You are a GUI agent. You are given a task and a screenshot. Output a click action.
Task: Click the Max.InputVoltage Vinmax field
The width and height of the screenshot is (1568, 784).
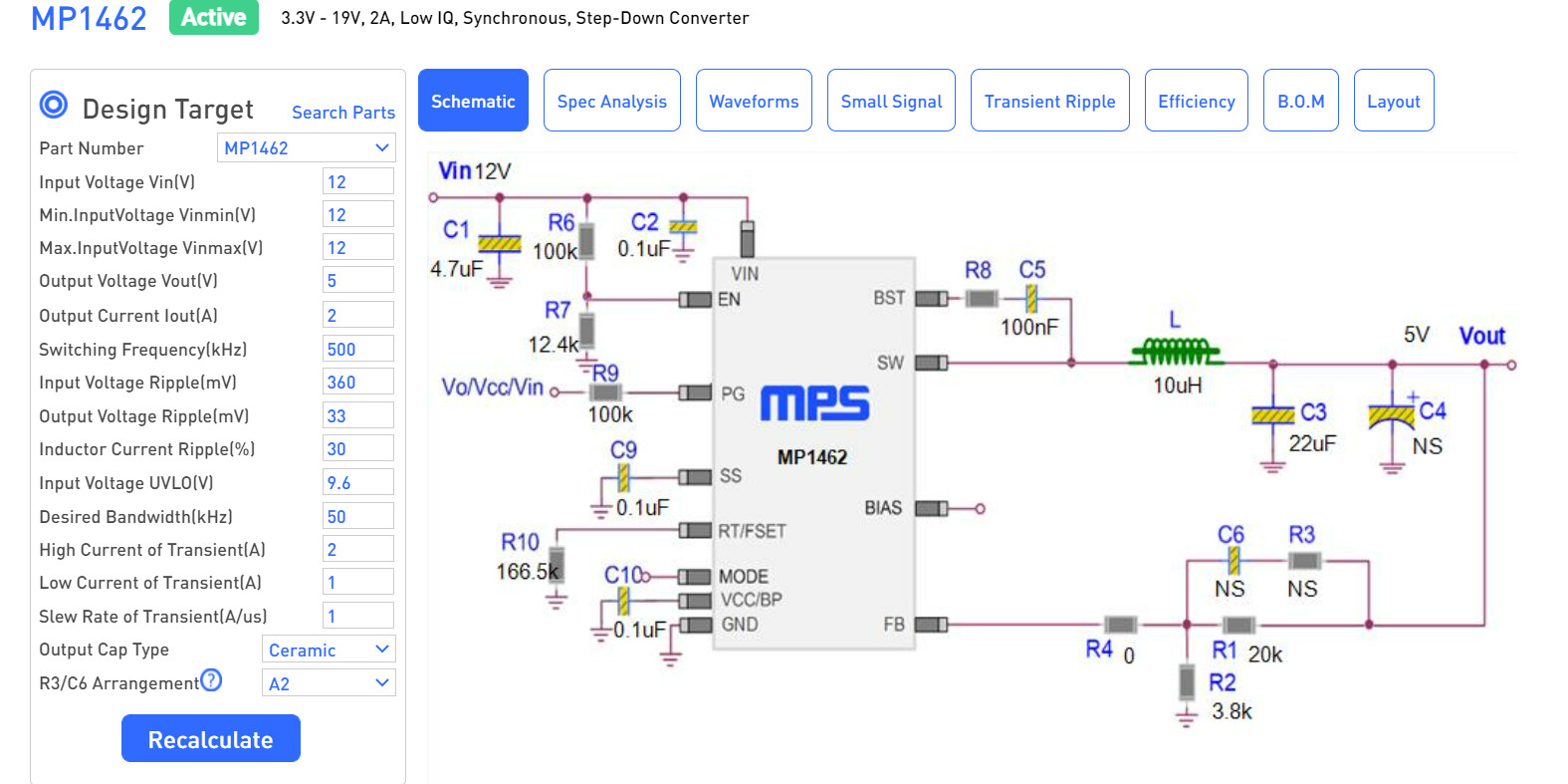[358, 247]
